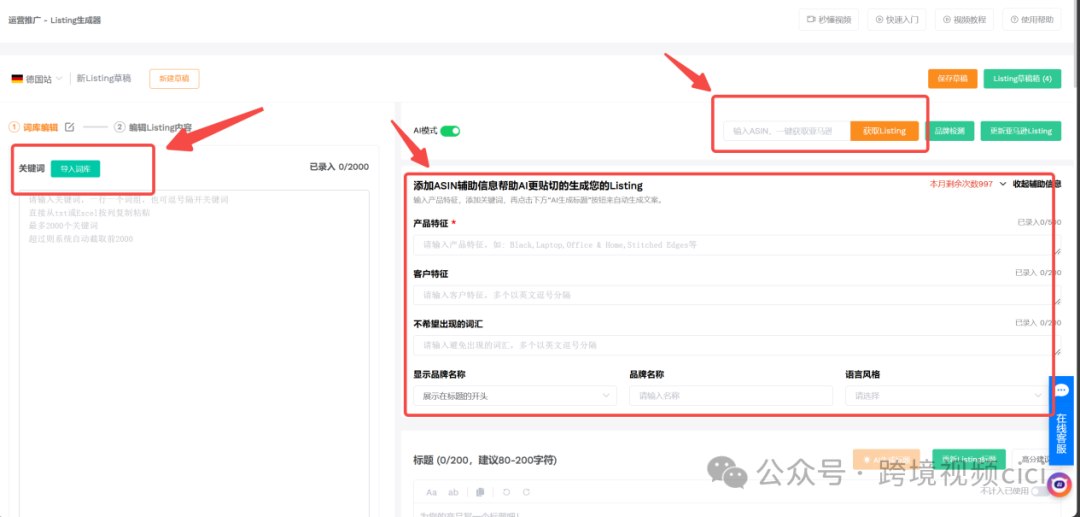Open the 语言风格 language style dropdown
1080x517 pixels.
click(946, 396)
